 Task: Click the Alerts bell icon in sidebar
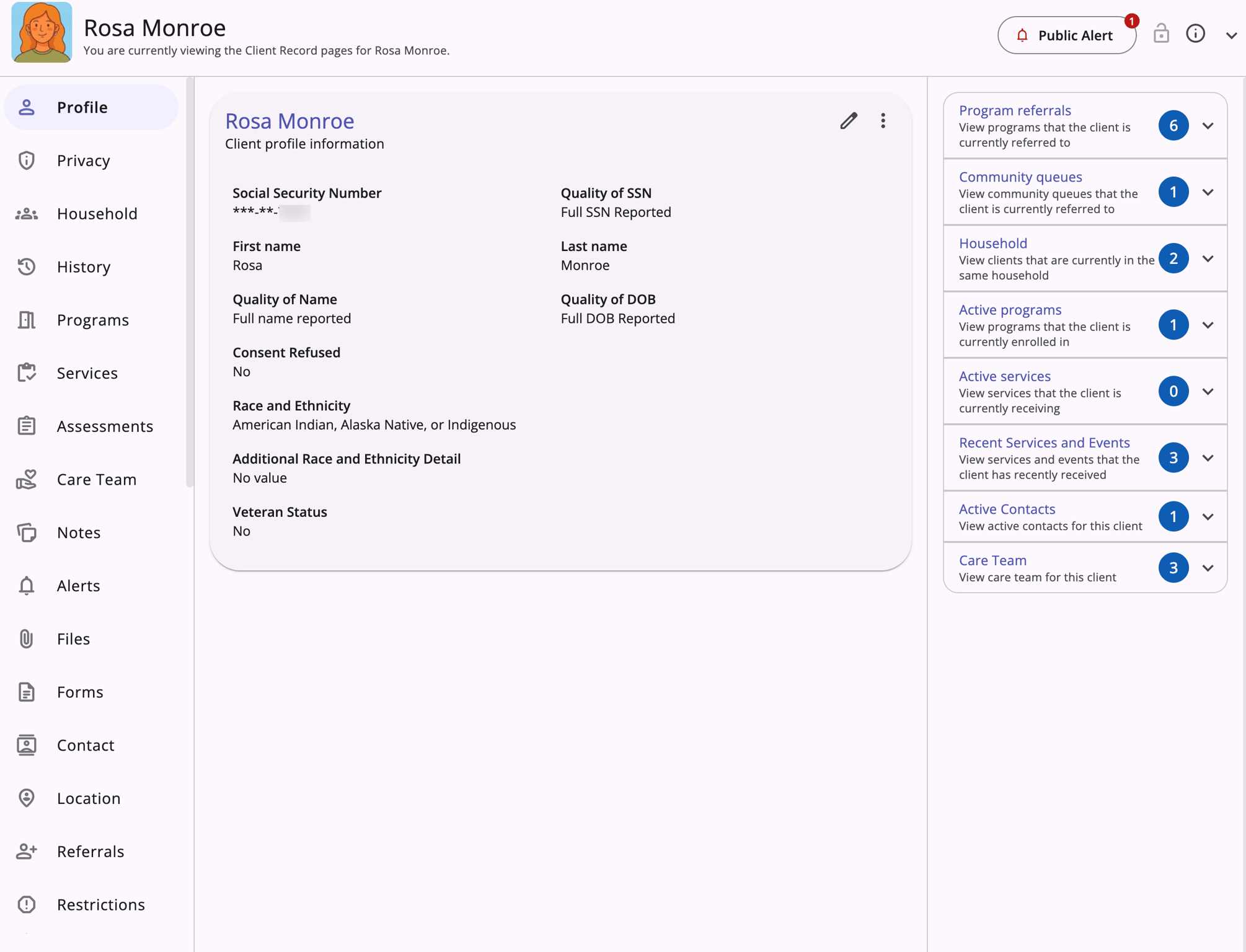point(27,586)
